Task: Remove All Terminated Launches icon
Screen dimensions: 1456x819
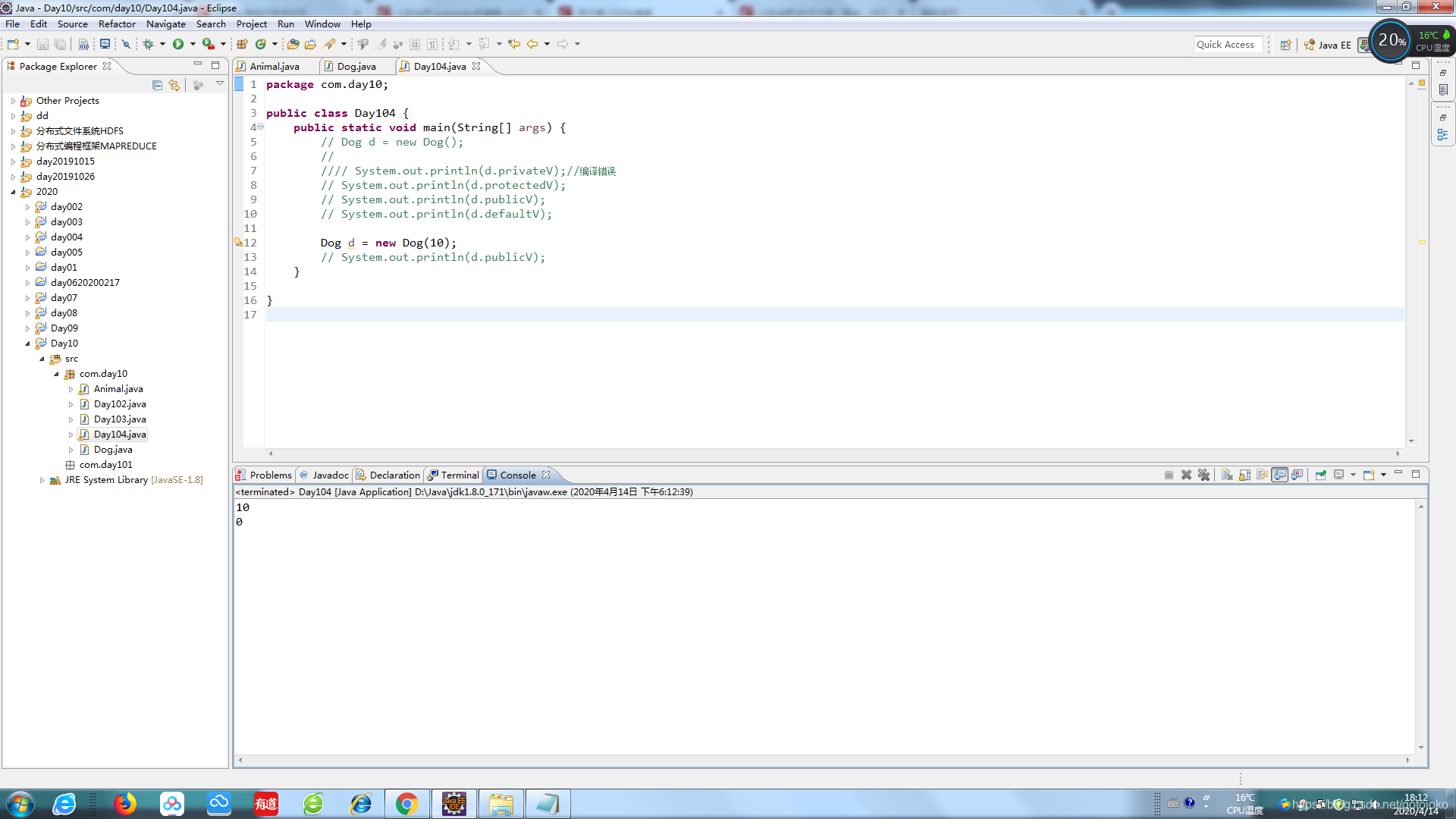Action: pyautogui.click(x=1203, y=475)
